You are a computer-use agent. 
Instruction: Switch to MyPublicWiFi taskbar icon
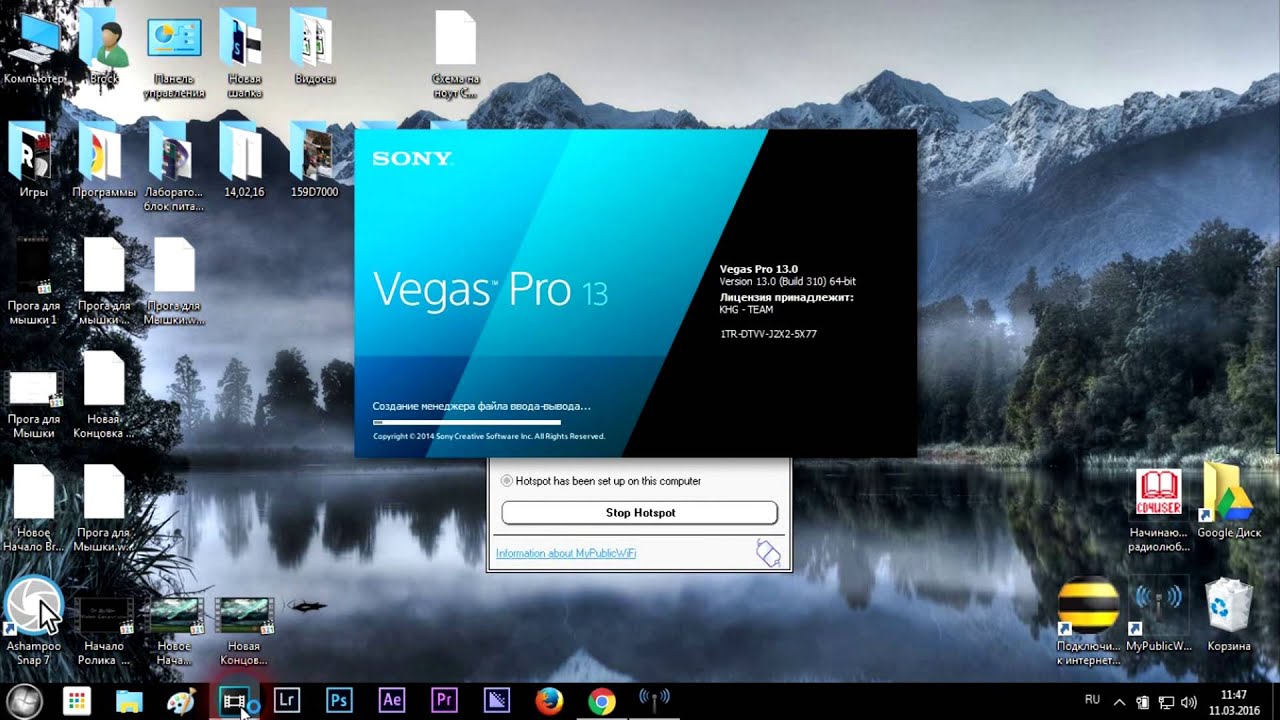click(x=654, y=702)
